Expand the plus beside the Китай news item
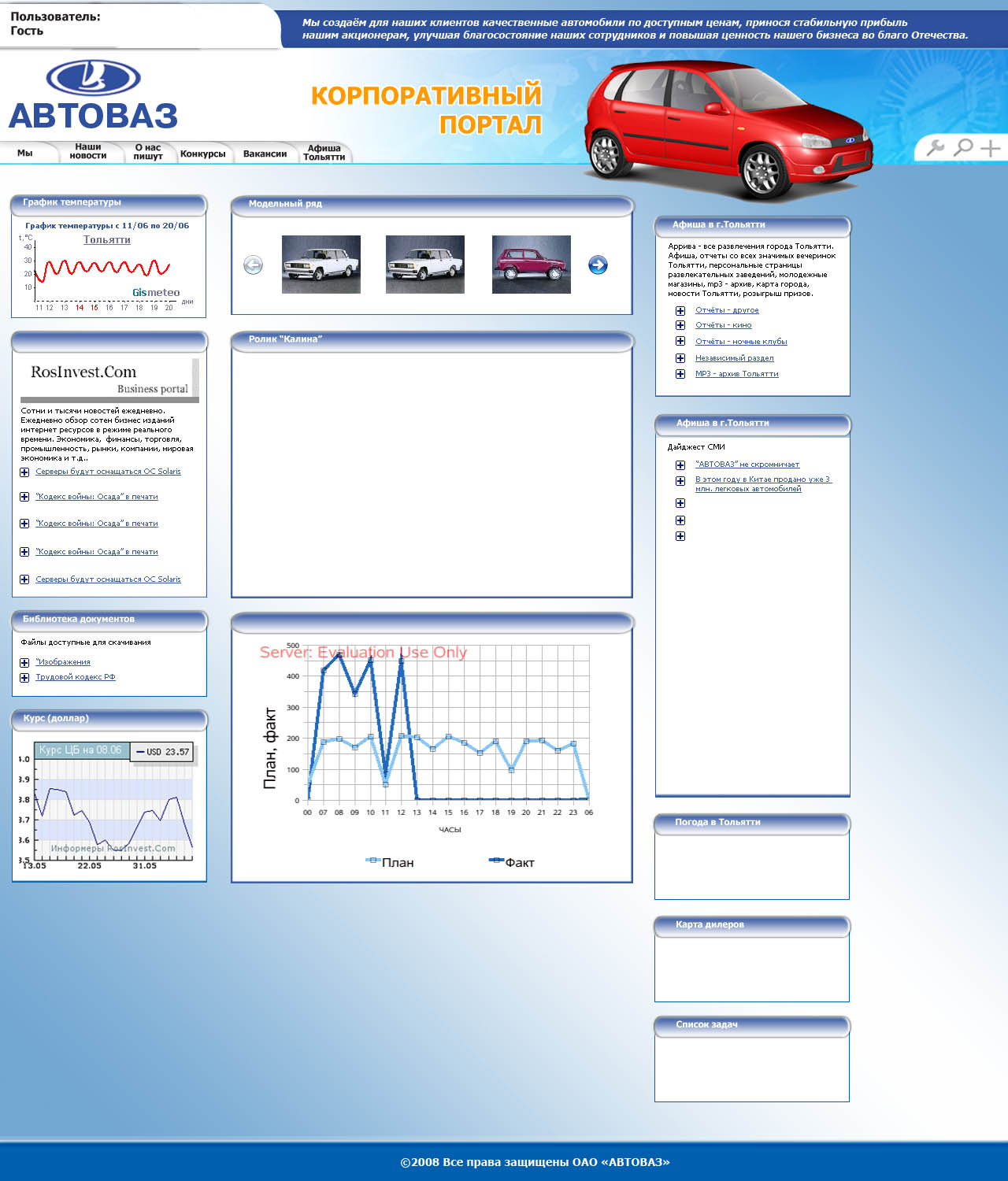This screenshot has height=1181, width=1008. 680,481
